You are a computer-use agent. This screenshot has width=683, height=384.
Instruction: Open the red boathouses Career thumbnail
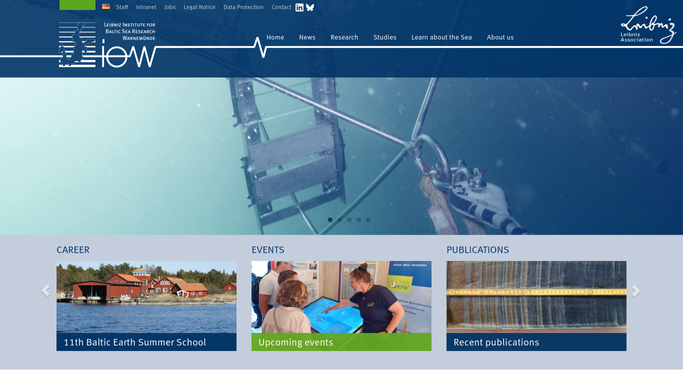(x=146, y=297)
